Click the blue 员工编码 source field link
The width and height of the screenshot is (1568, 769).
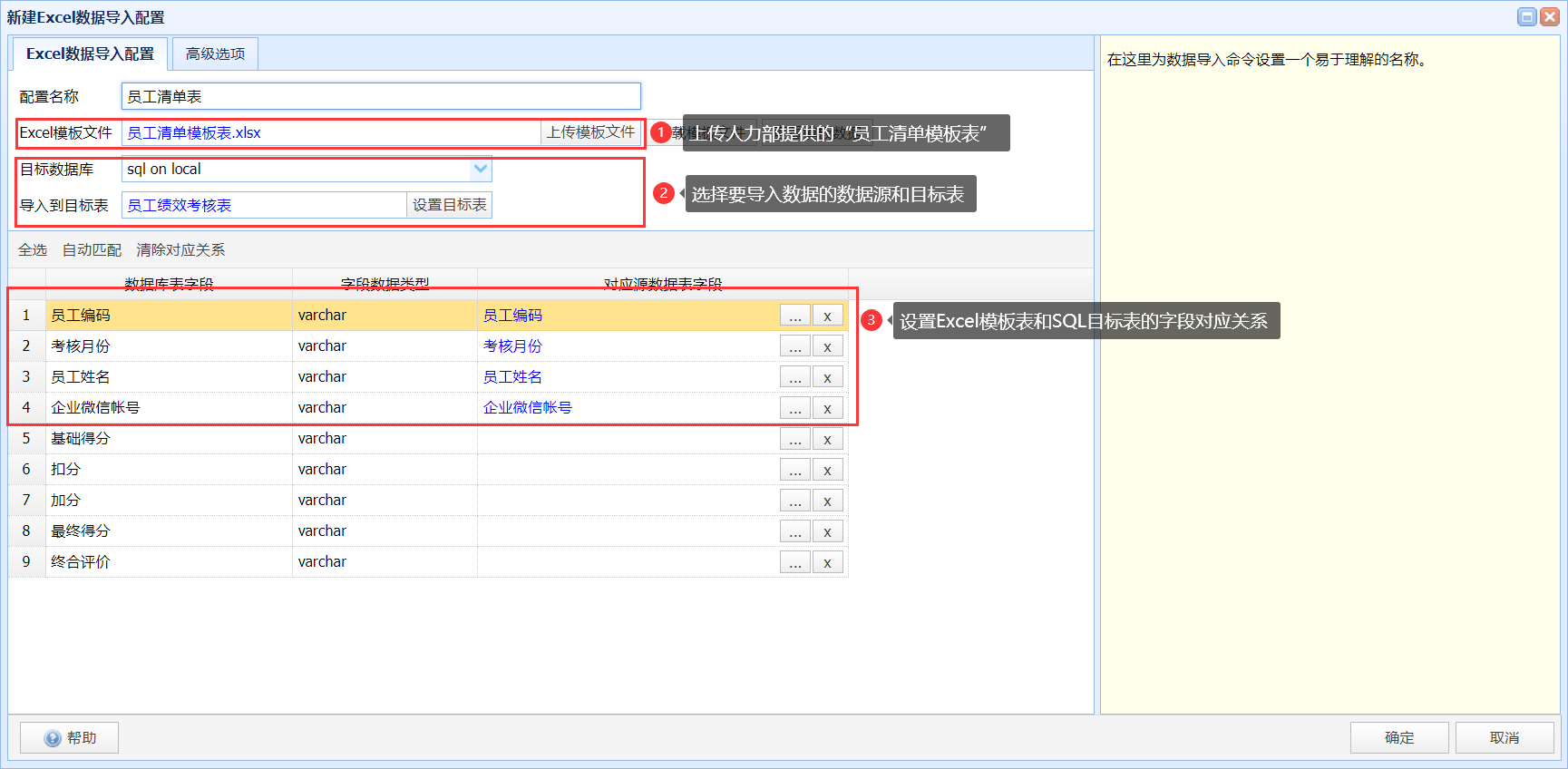[x=512, y=316]
